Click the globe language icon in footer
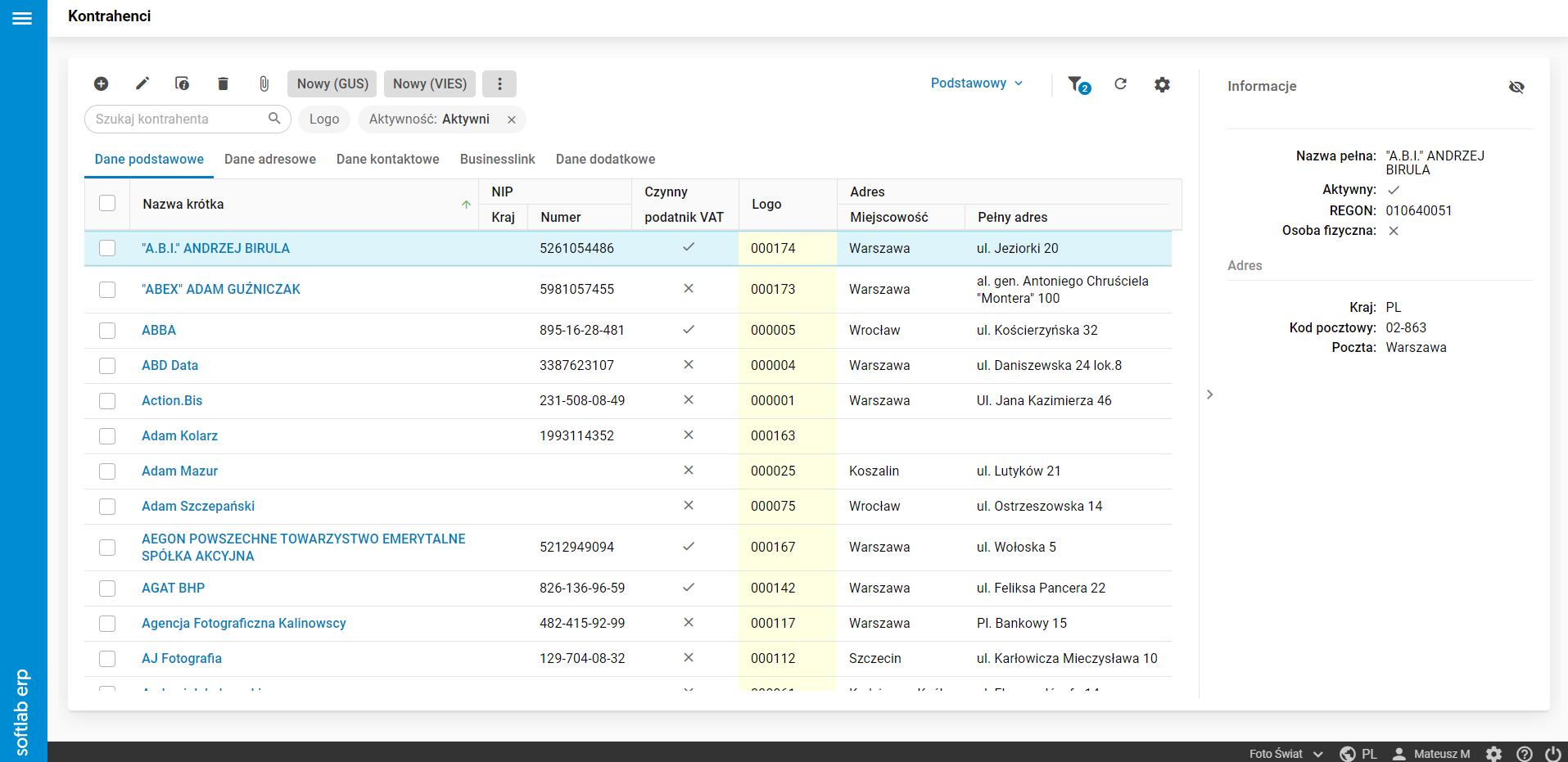Viewport: 1568px width, 762px height. point(1348,754)
